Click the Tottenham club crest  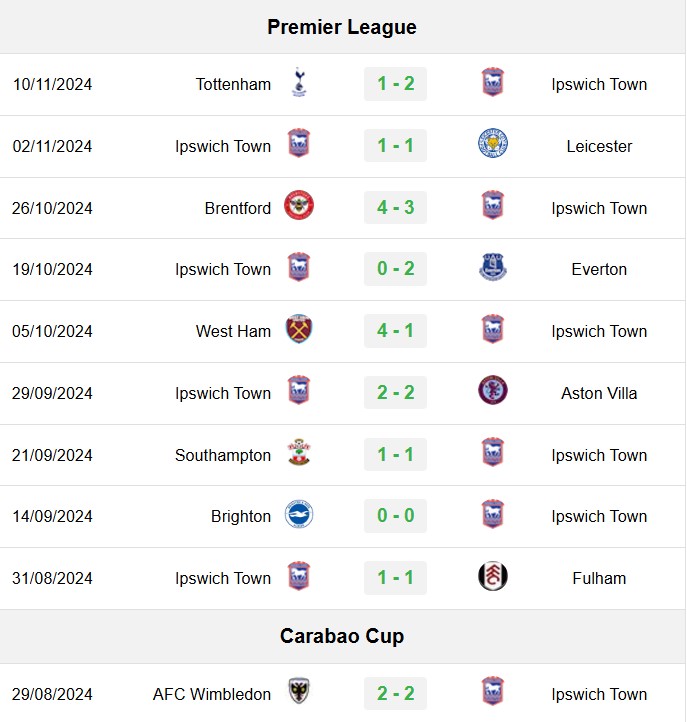299,82
